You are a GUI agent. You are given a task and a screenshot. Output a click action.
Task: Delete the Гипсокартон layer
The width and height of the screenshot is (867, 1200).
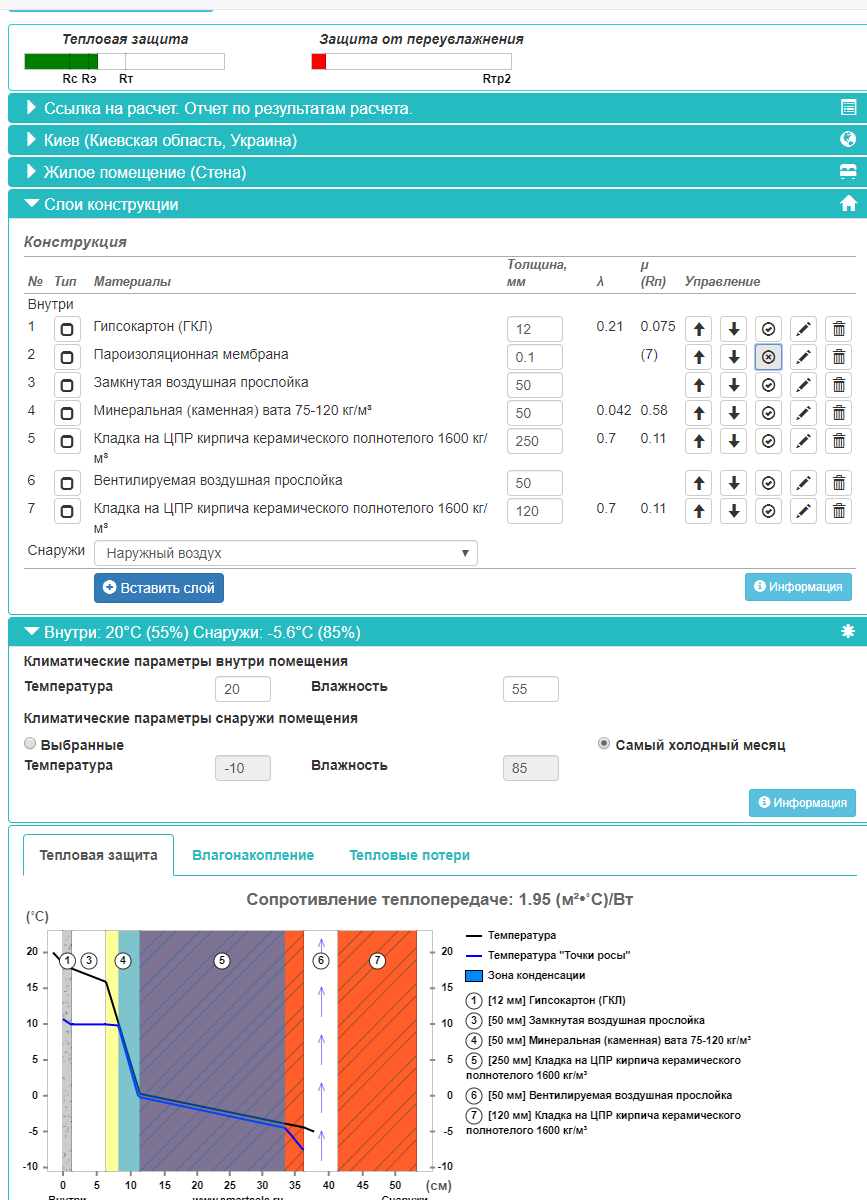tap(838, 328)
